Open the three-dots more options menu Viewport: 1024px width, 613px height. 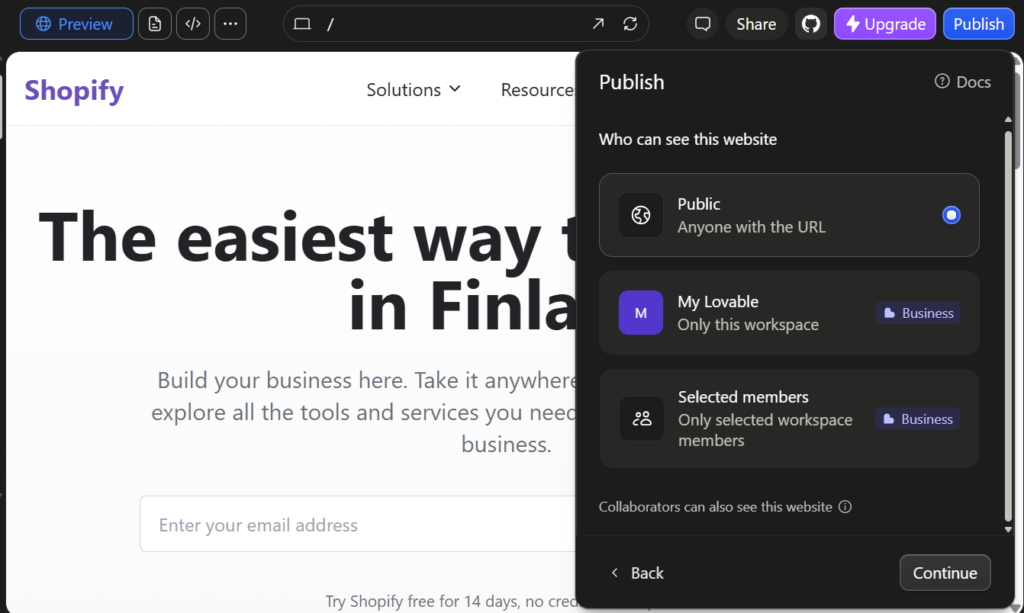point(231,24)
